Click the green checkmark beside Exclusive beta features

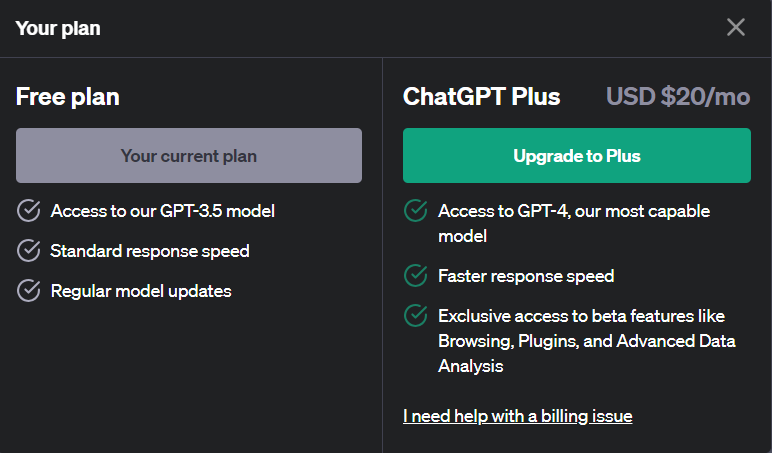coord(415,316)
